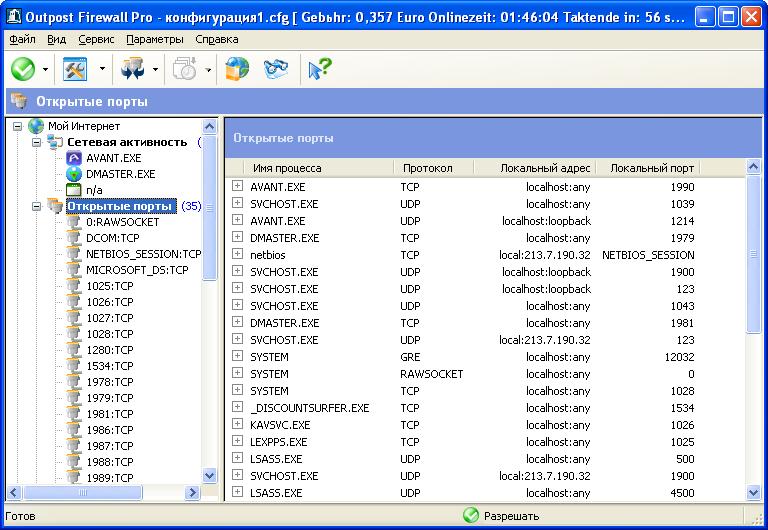The image size is (768, 530).
Task: Open dropdown arrow next to disabled log icon
Action: coord(208,69)
